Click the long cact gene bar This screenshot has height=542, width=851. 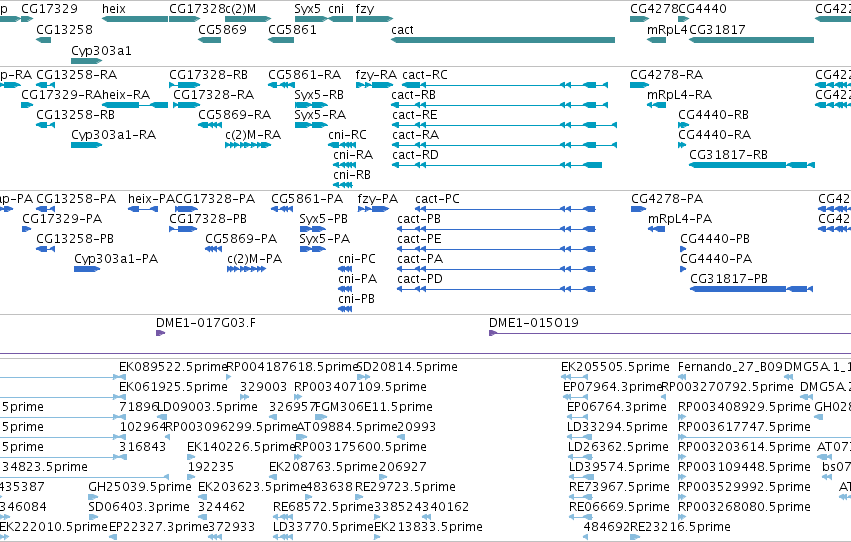click(503, 40)
